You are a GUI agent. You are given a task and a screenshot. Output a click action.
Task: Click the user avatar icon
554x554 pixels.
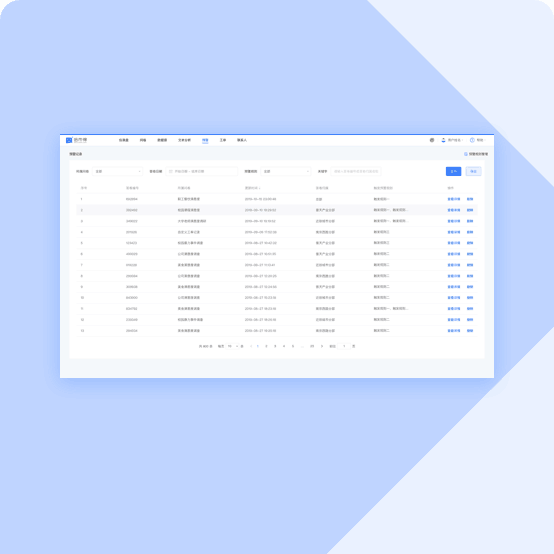click(x=443, y=140)
